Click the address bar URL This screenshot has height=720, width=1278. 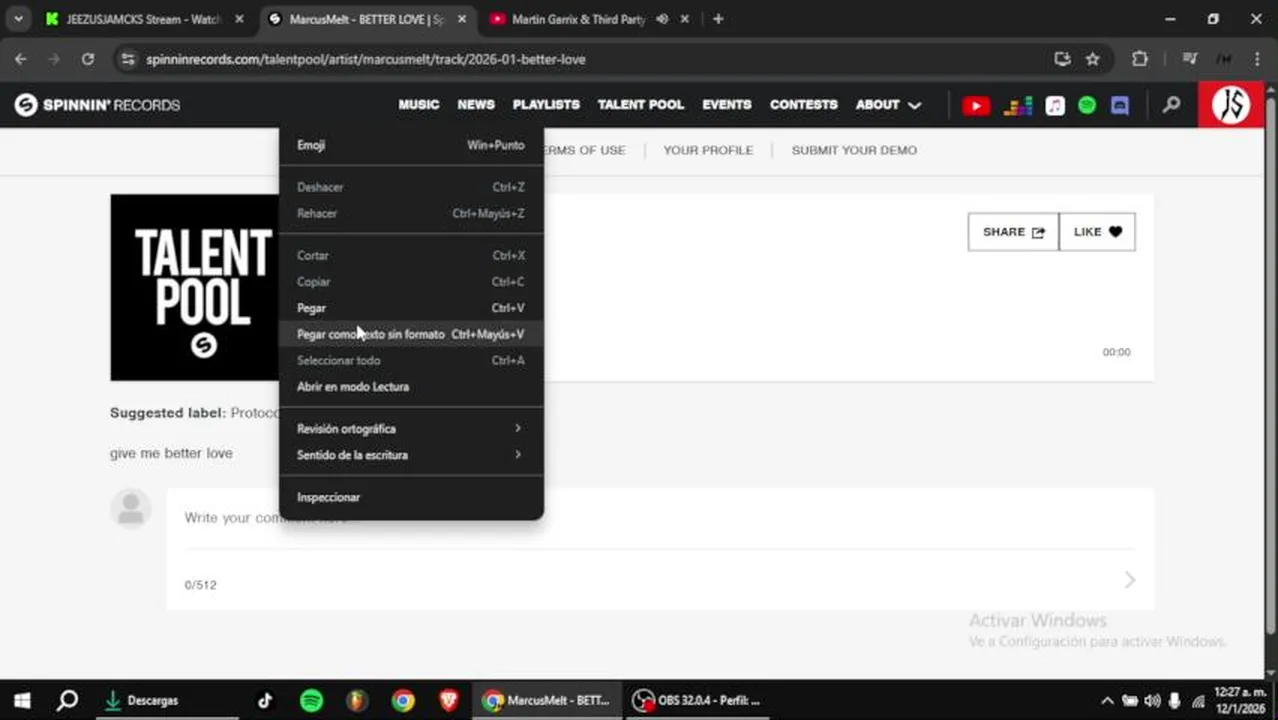[366, 59]
